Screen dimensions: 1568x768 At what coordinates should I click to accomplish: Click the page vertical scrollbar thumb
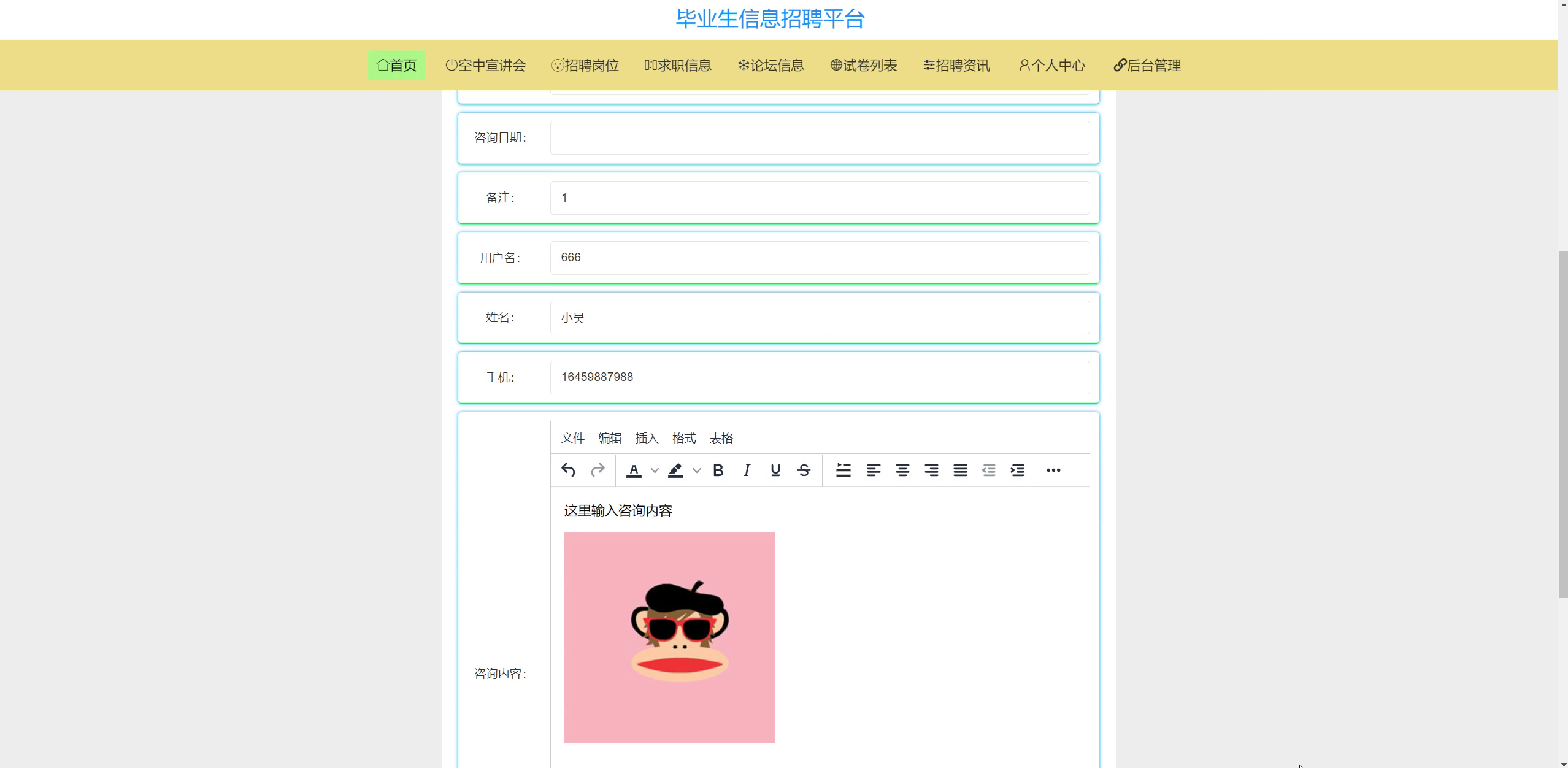[1562, 424]
